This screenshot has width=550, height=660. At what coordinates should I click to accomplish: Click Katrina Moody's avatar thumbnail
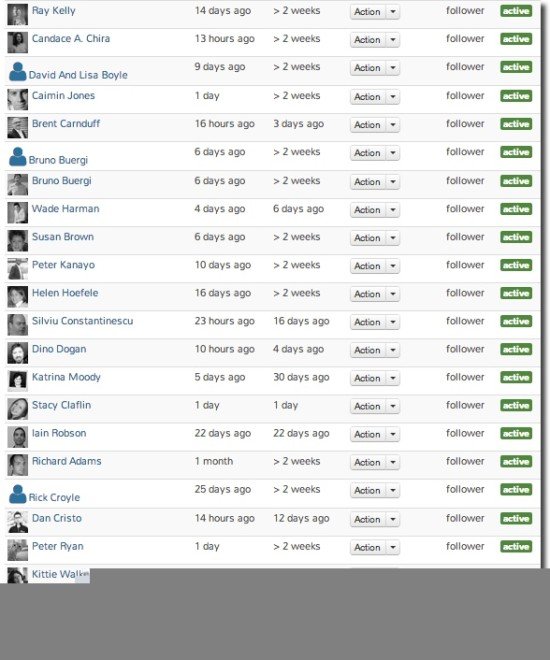click(18, 381)
